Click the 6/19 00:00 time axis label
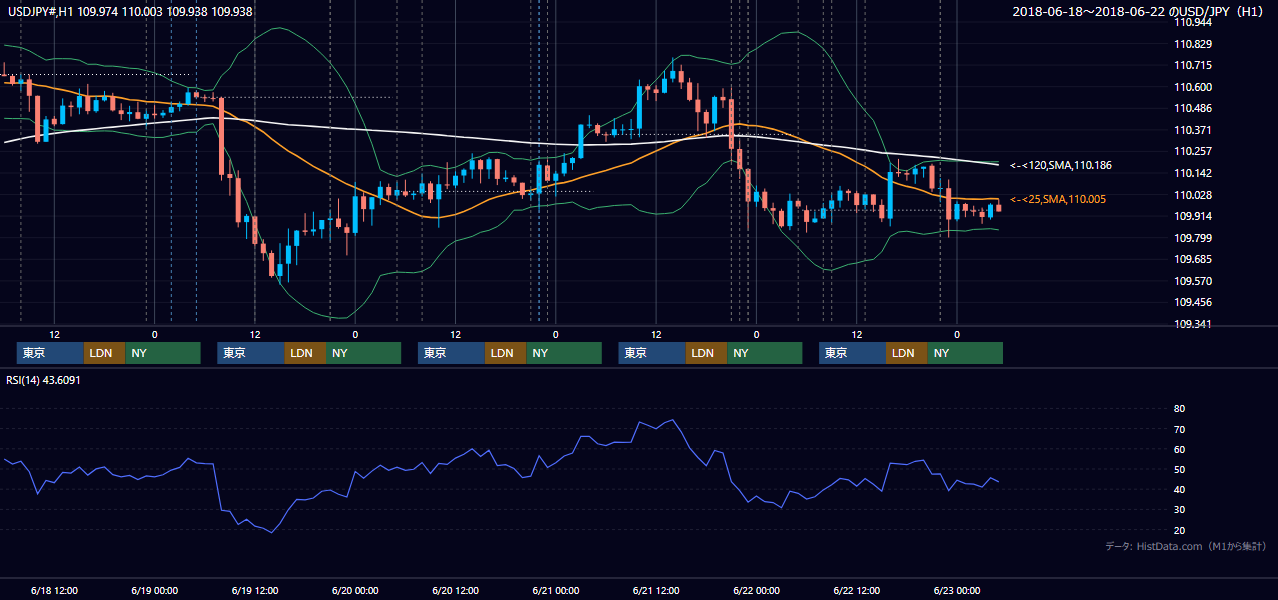This screenshot has height=600, width=1278. pos(155,590)
